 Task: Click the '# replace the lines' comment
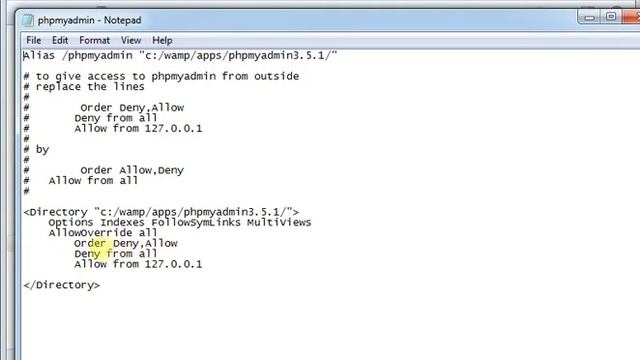pos(84,87)
